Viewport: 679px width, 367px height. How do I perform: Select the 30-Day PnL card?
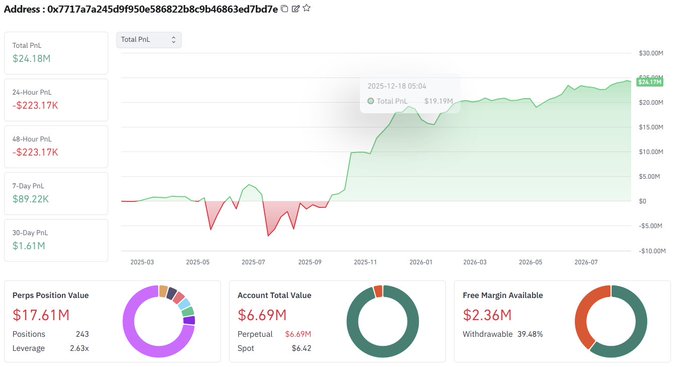(56, 240)
